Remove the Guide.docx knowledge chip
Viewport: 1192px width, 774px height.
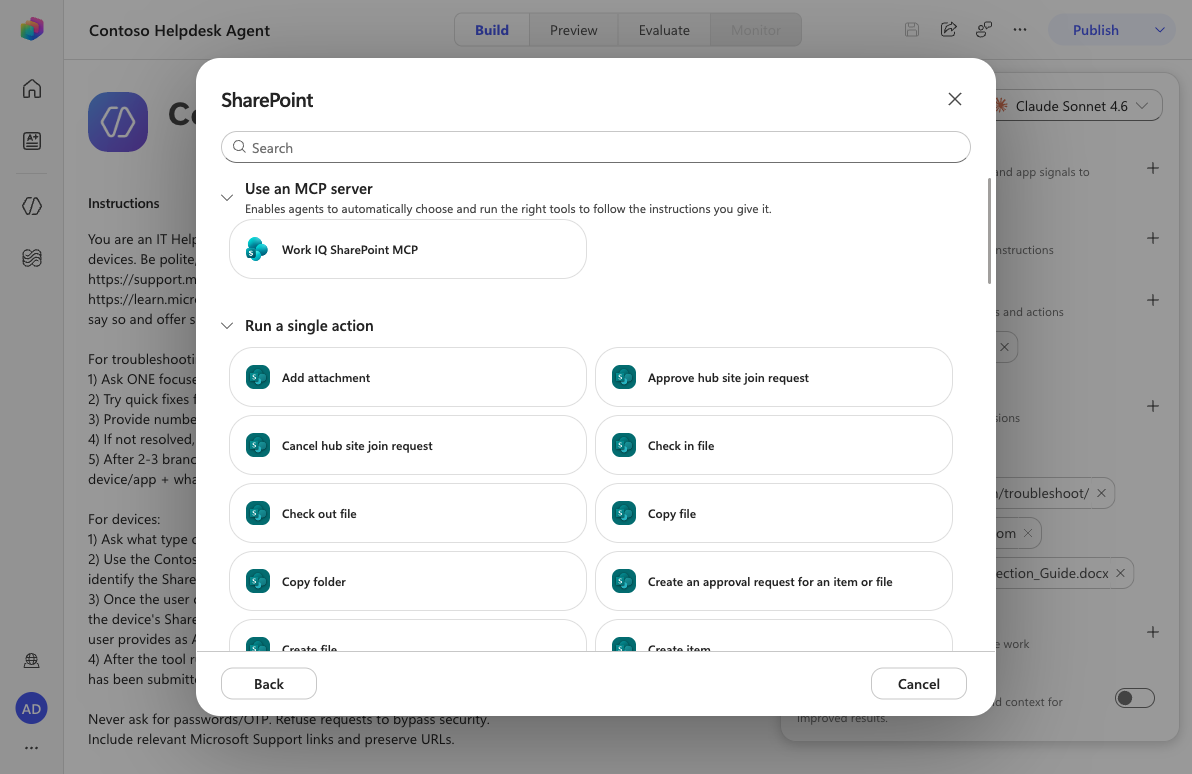[1120, 573]
